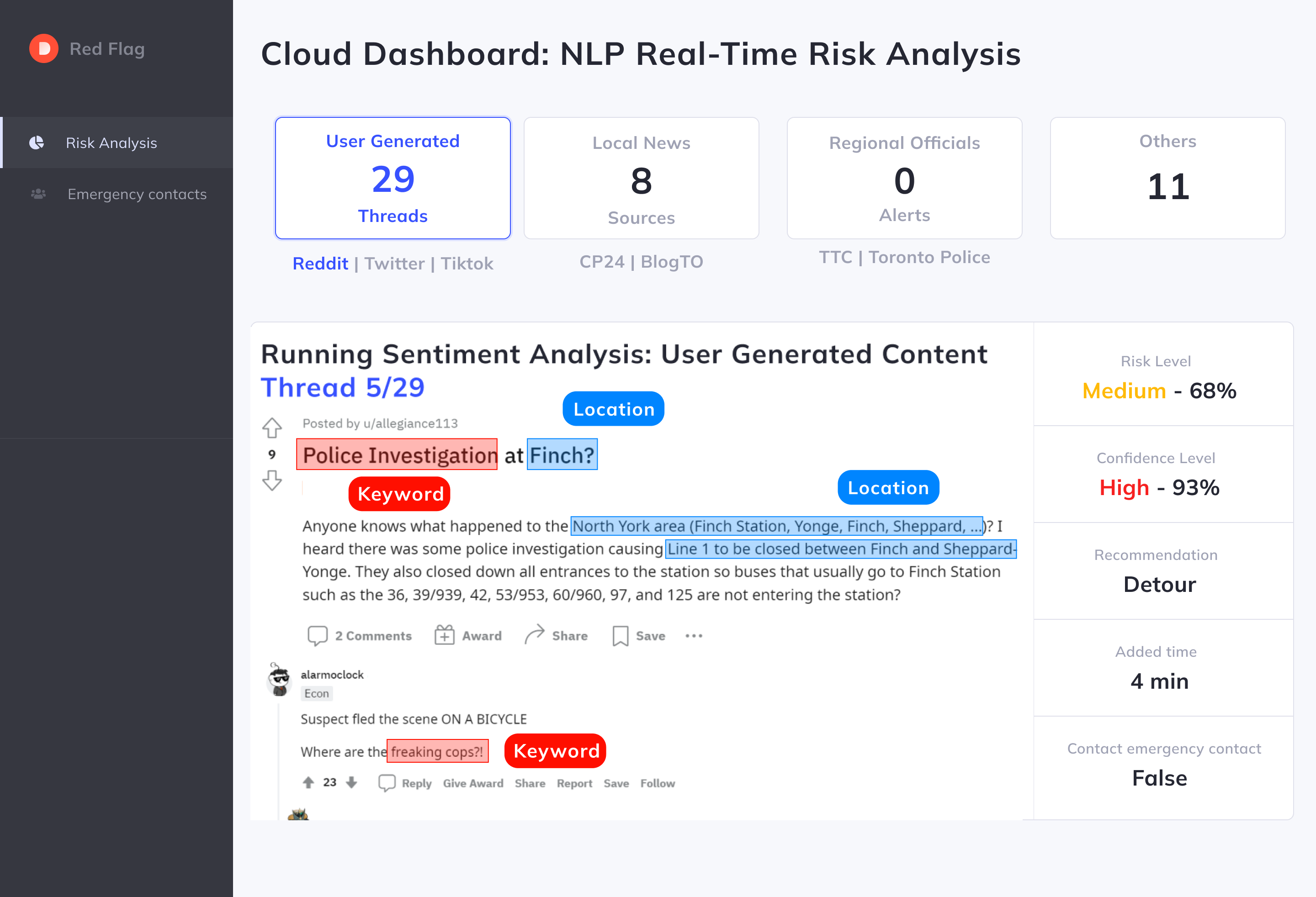1316x897 pixels.
Task: Click Reply under alarmoclock's comment
Action: (416, 783)
